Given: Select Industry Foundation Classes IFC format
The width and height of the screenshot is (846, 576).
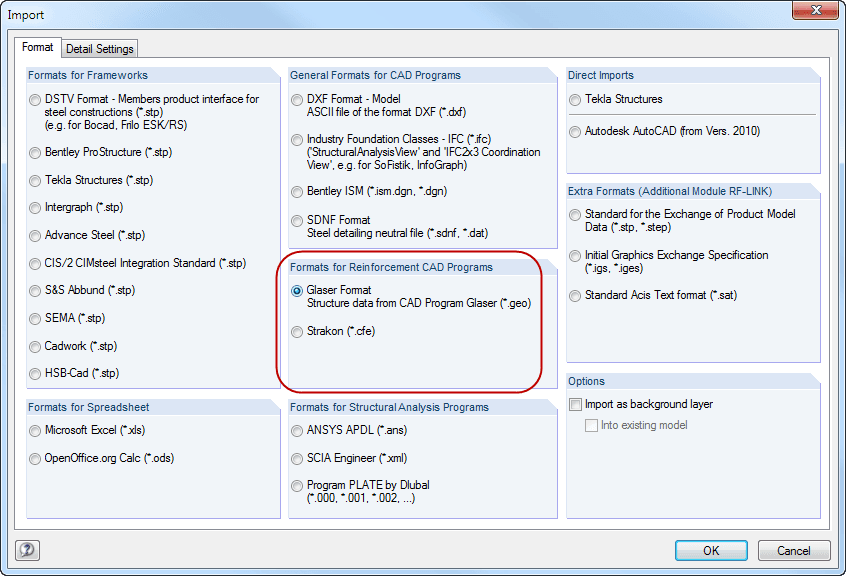Looking at the screenshot, I should tap(296, 140).
